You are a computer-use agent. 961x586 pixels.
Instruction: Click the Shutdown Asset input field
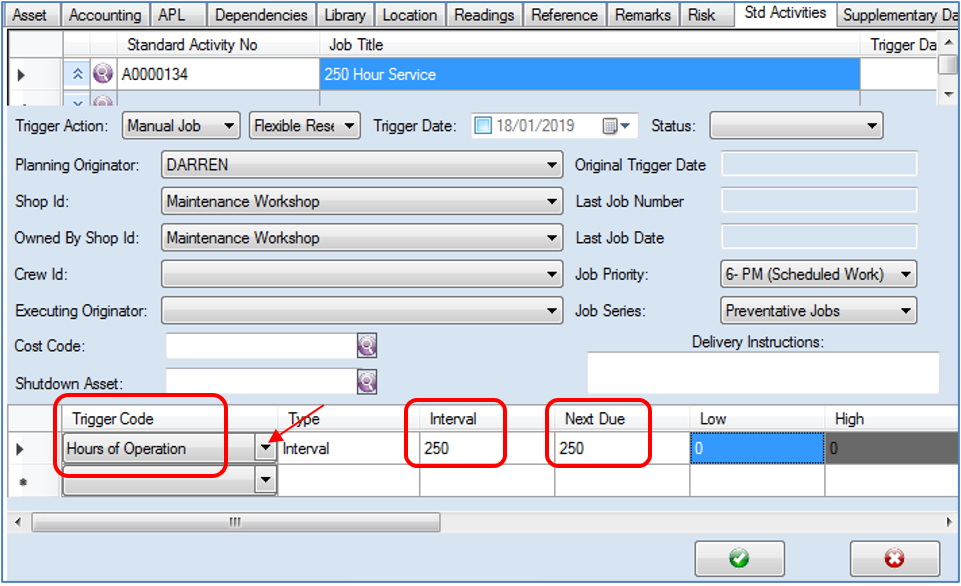[x=261, y=382]
